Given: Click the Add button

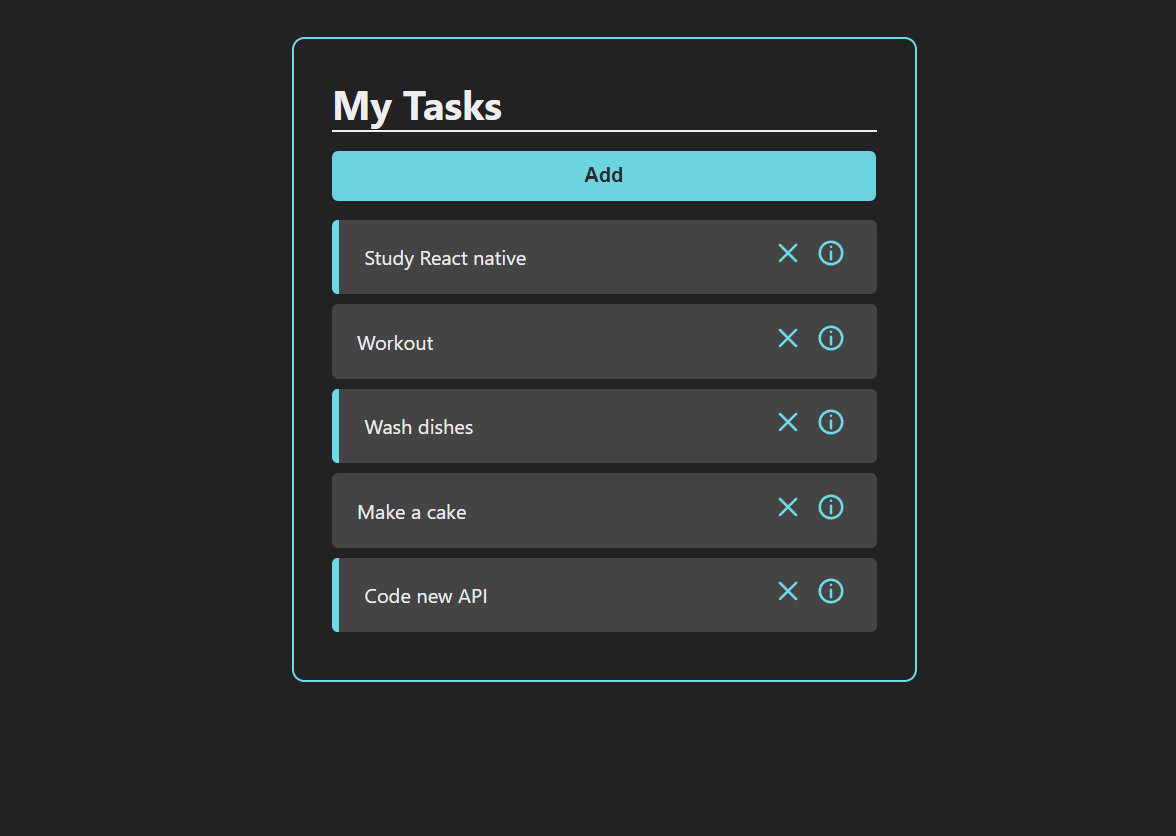Looking at the screenshot, I should point(604,175).
